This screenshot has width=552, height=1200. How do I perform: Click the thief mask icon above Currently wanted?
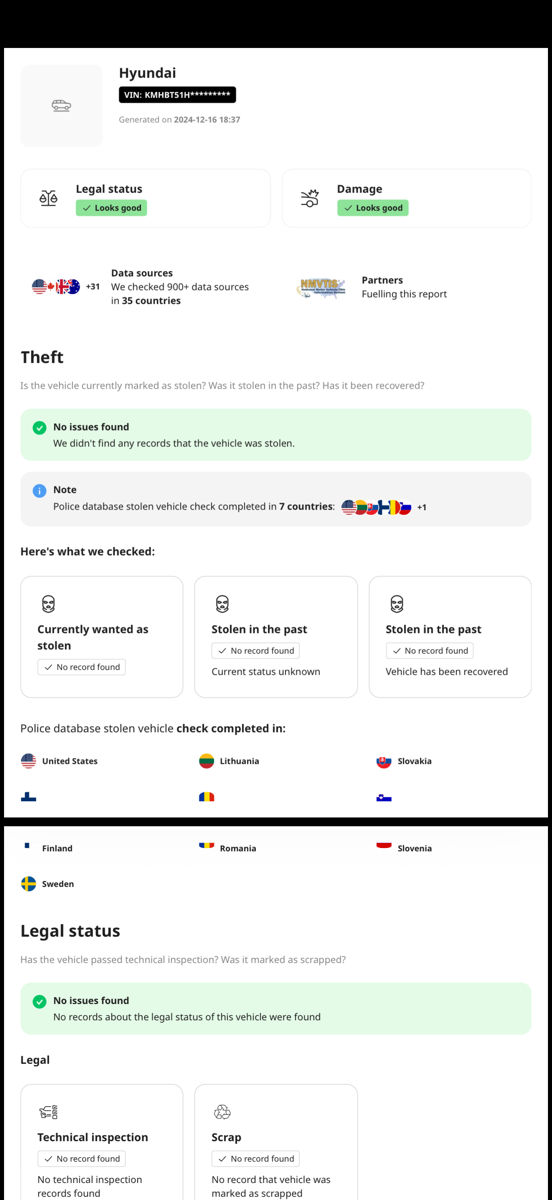pyautogui.click(x=48, y=604)
